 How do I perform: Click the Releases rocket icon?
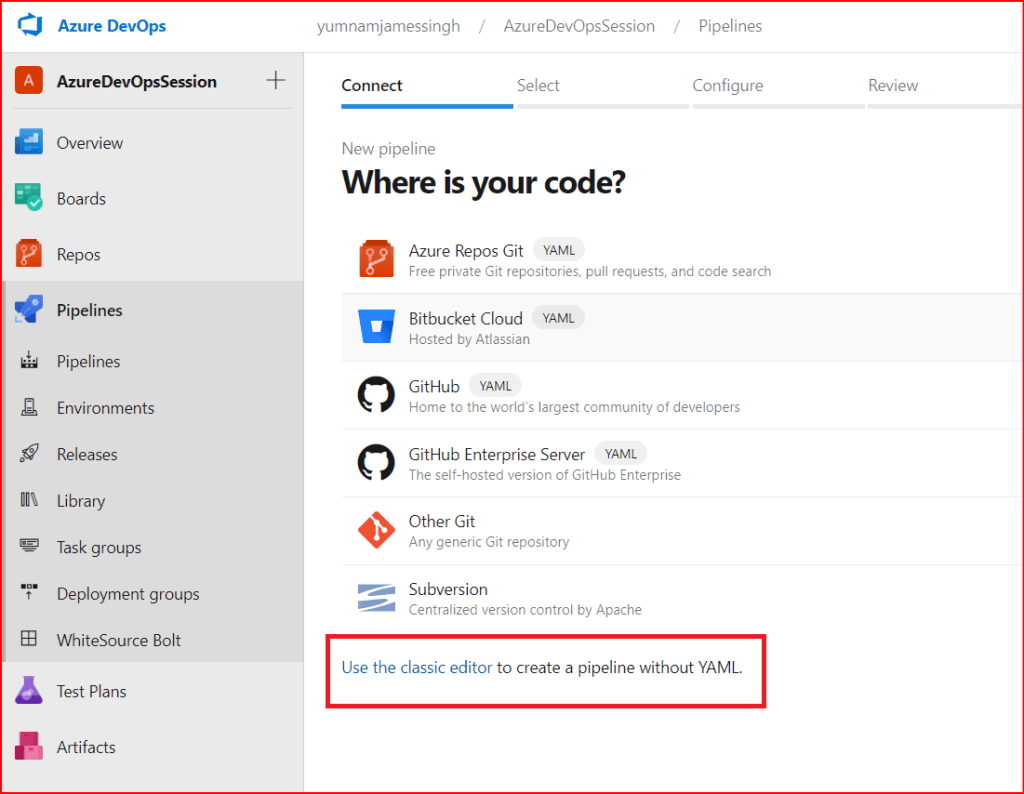coord(29,454)
